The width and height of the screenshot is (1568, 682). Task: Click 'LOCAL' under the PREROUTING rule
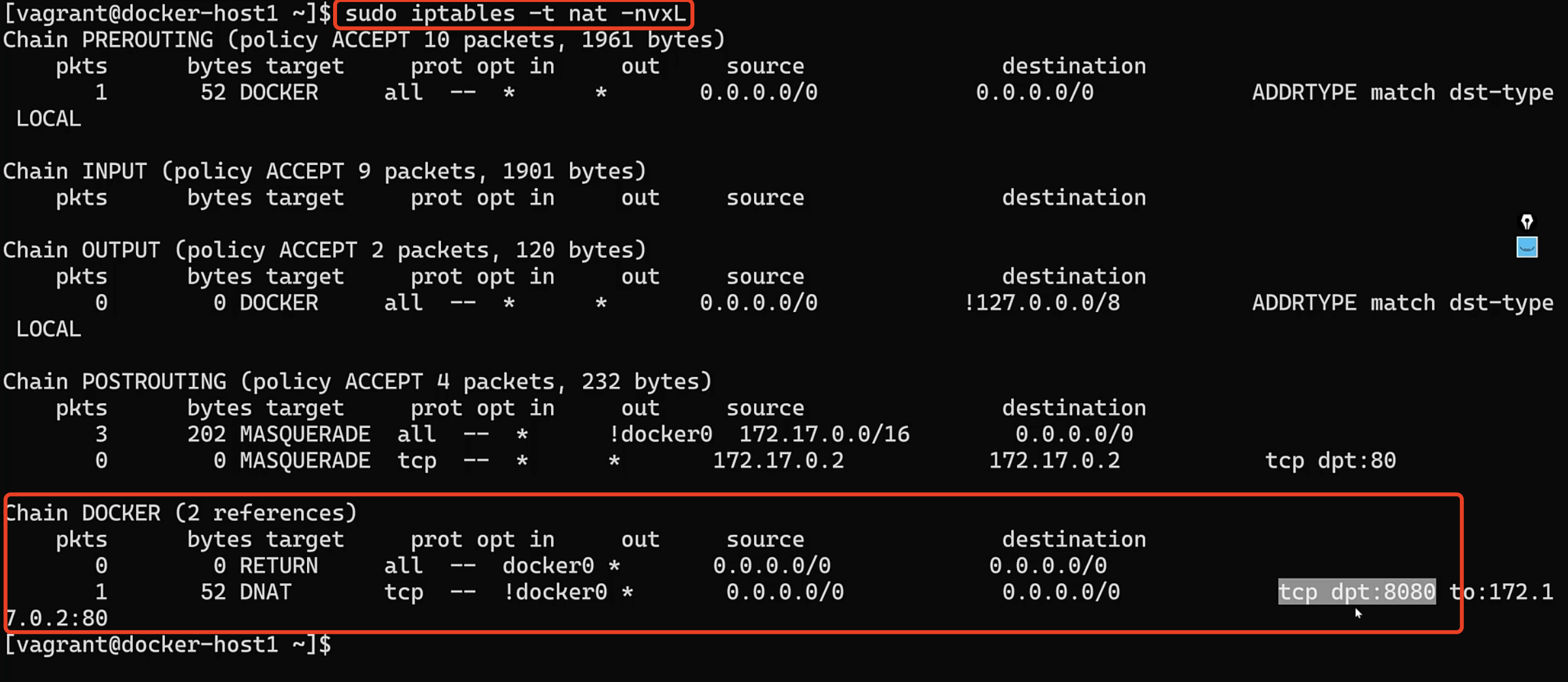49,119
